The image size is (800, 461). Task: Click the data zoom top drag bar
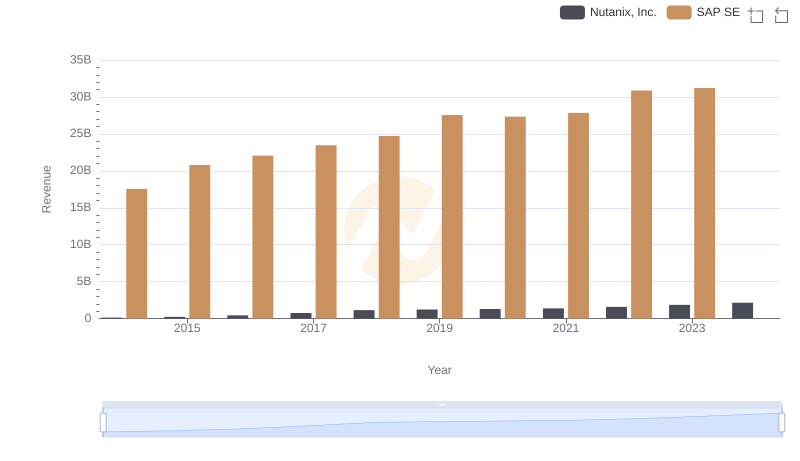pos(442,404)
